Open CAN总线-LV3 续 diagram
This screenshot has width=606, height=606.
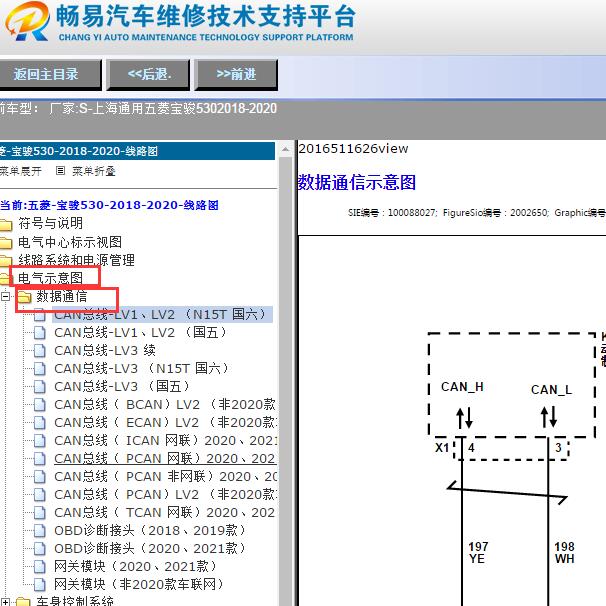click(x=105, y=351)
